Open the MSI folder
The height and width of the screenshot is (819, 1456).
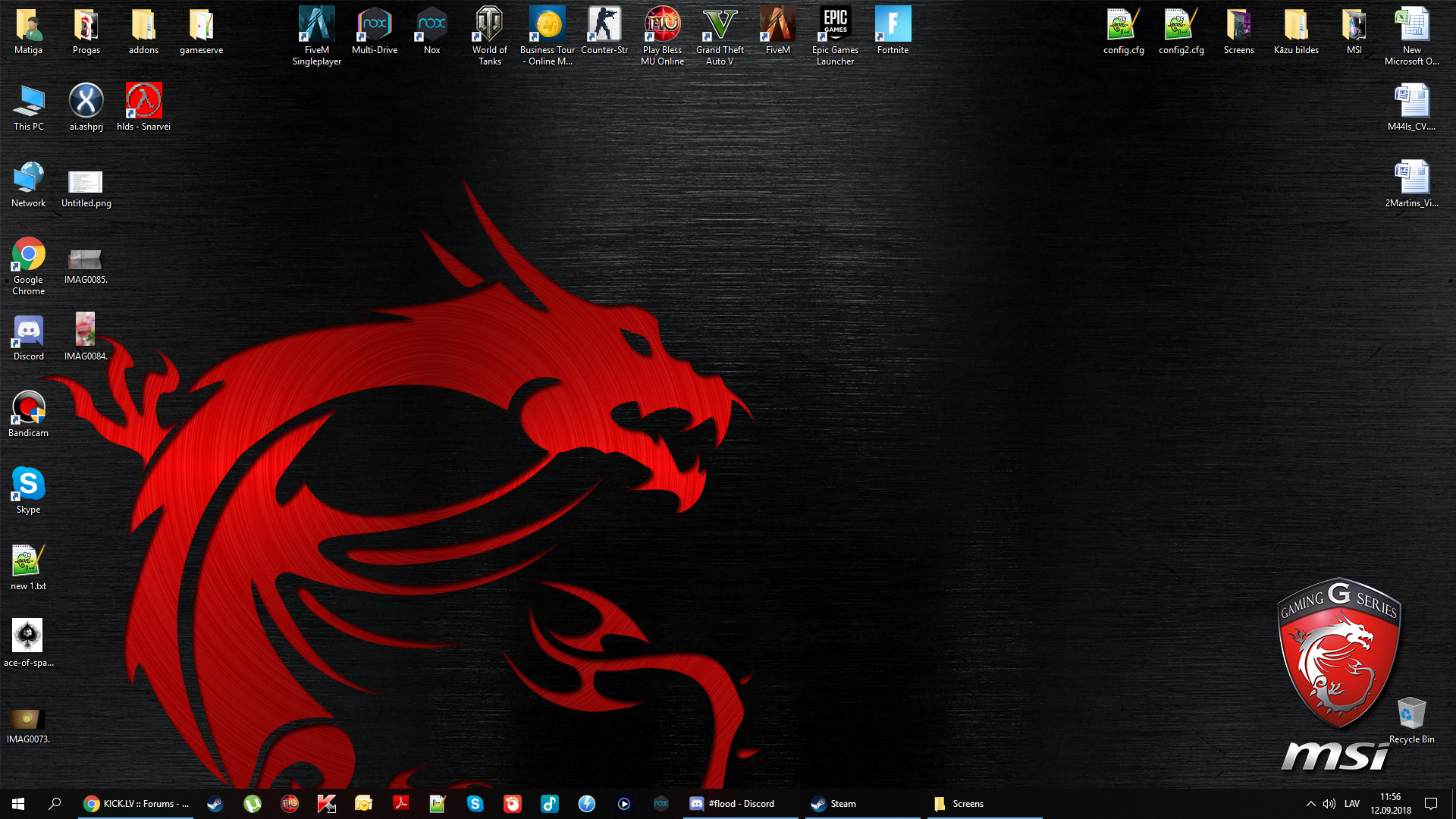(x=1354, y=31)
